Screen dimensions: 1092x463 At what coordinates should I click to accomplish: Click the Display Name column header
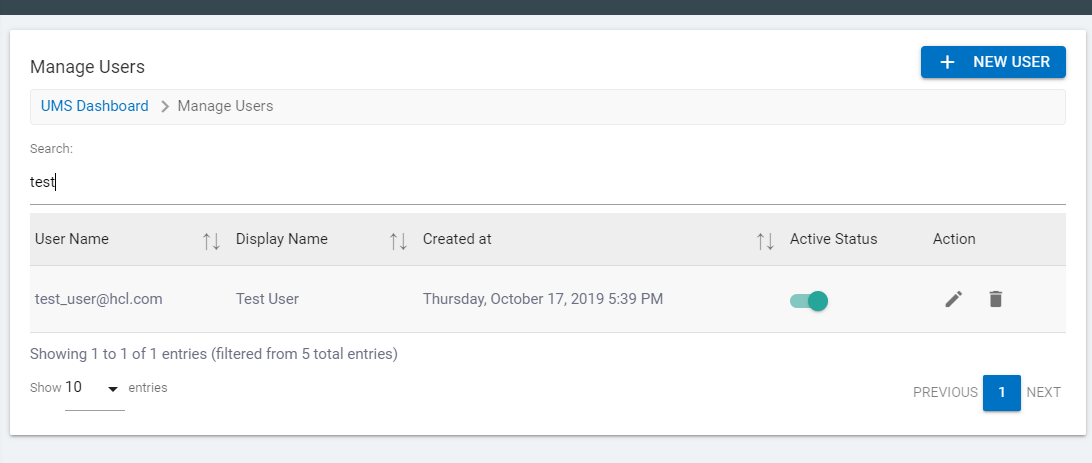(282, 239)
